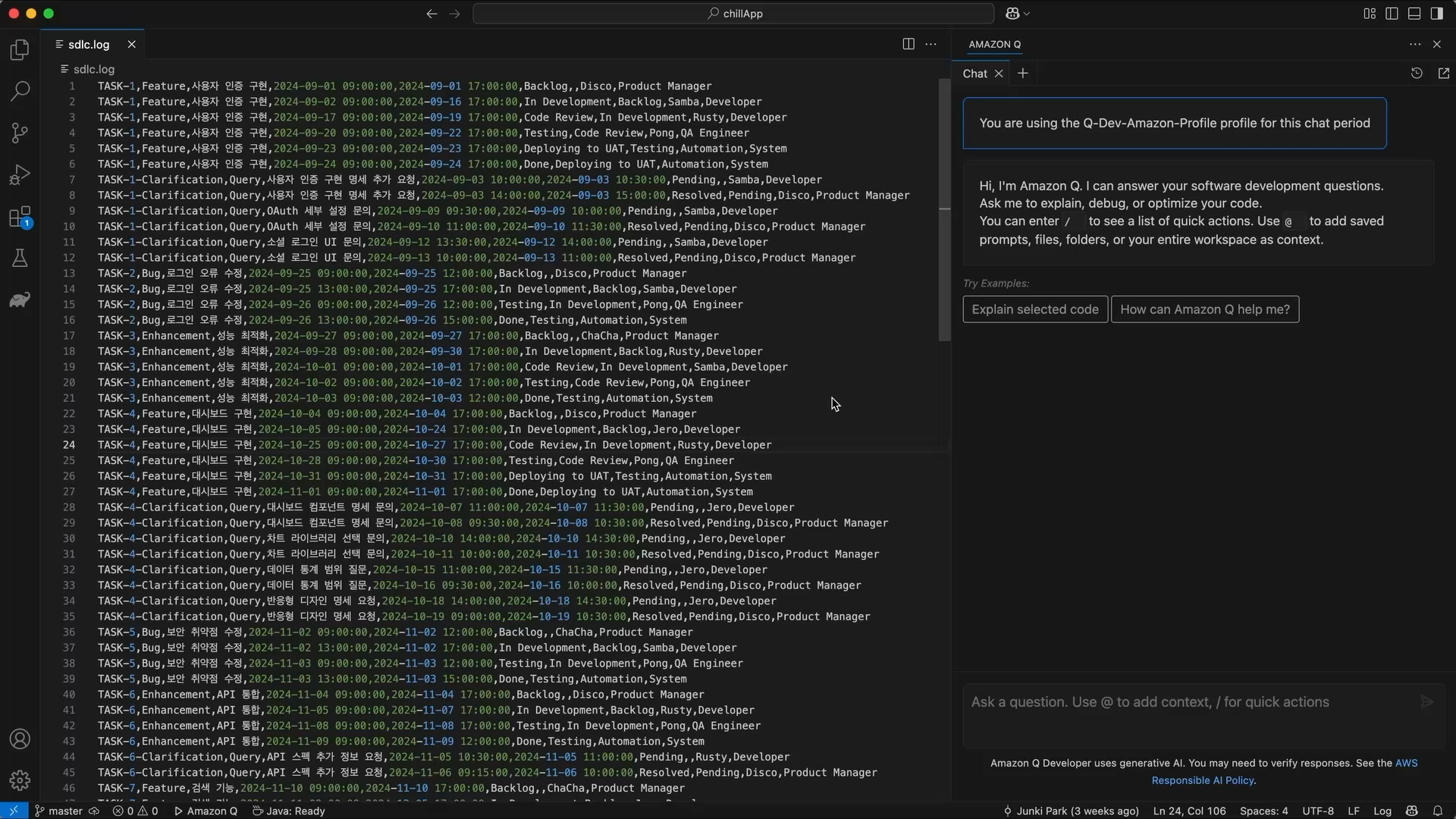Viewport: 1456px width, 819px height.
Task: Select the Chat tab in Amazon Q
Action: click(x=974, y=74)
